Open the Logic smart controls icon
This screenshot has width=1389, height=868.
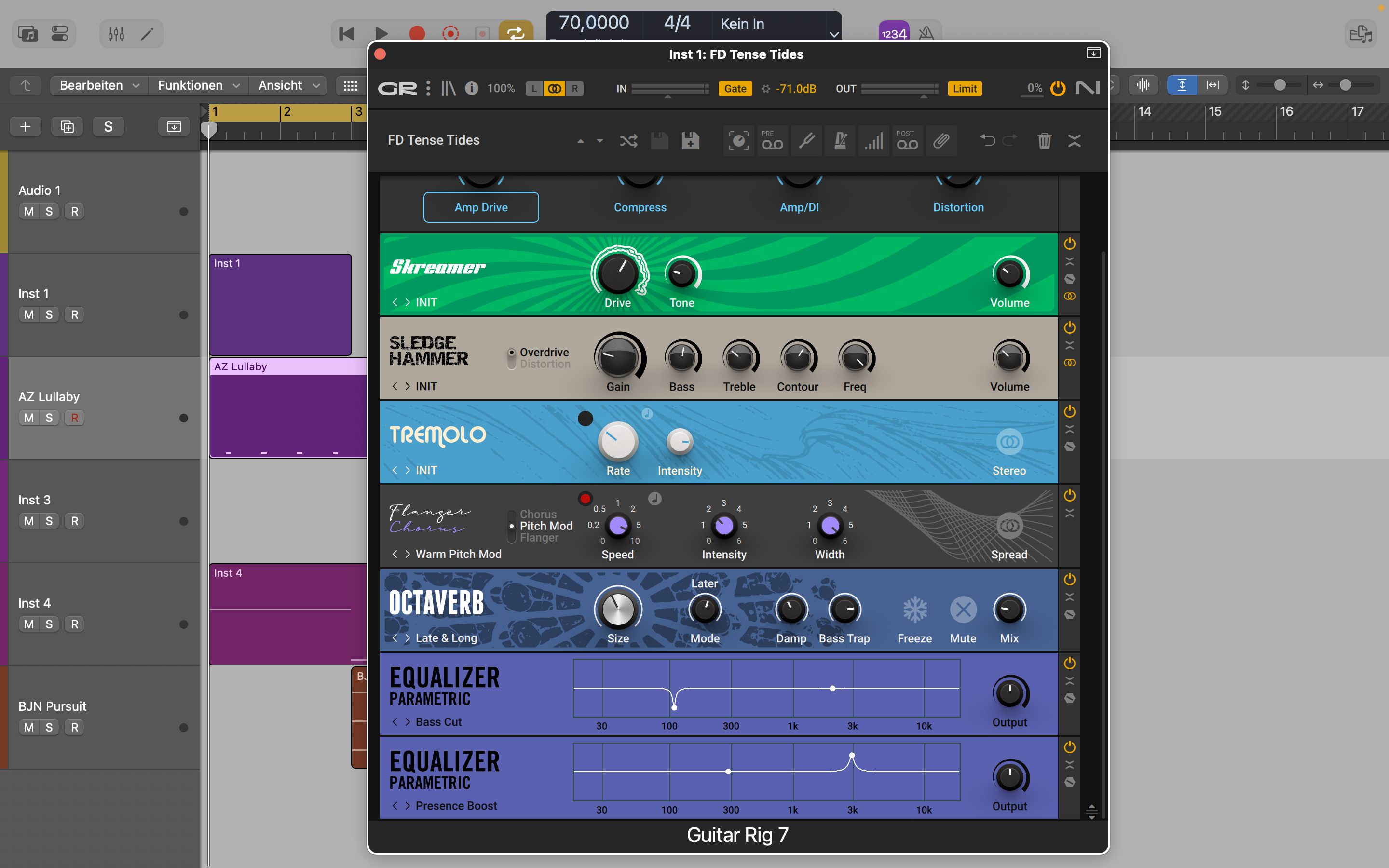[x=60, y=34]
